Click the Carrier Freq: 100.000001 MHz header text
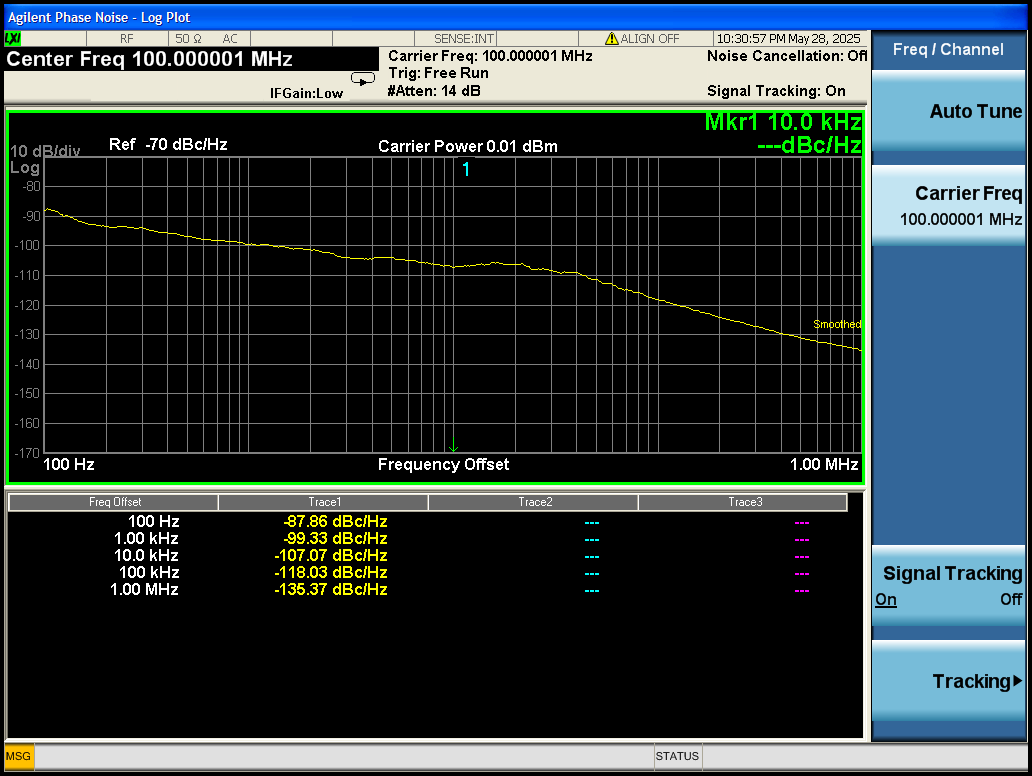The image size is (1032, 776). 490,56
